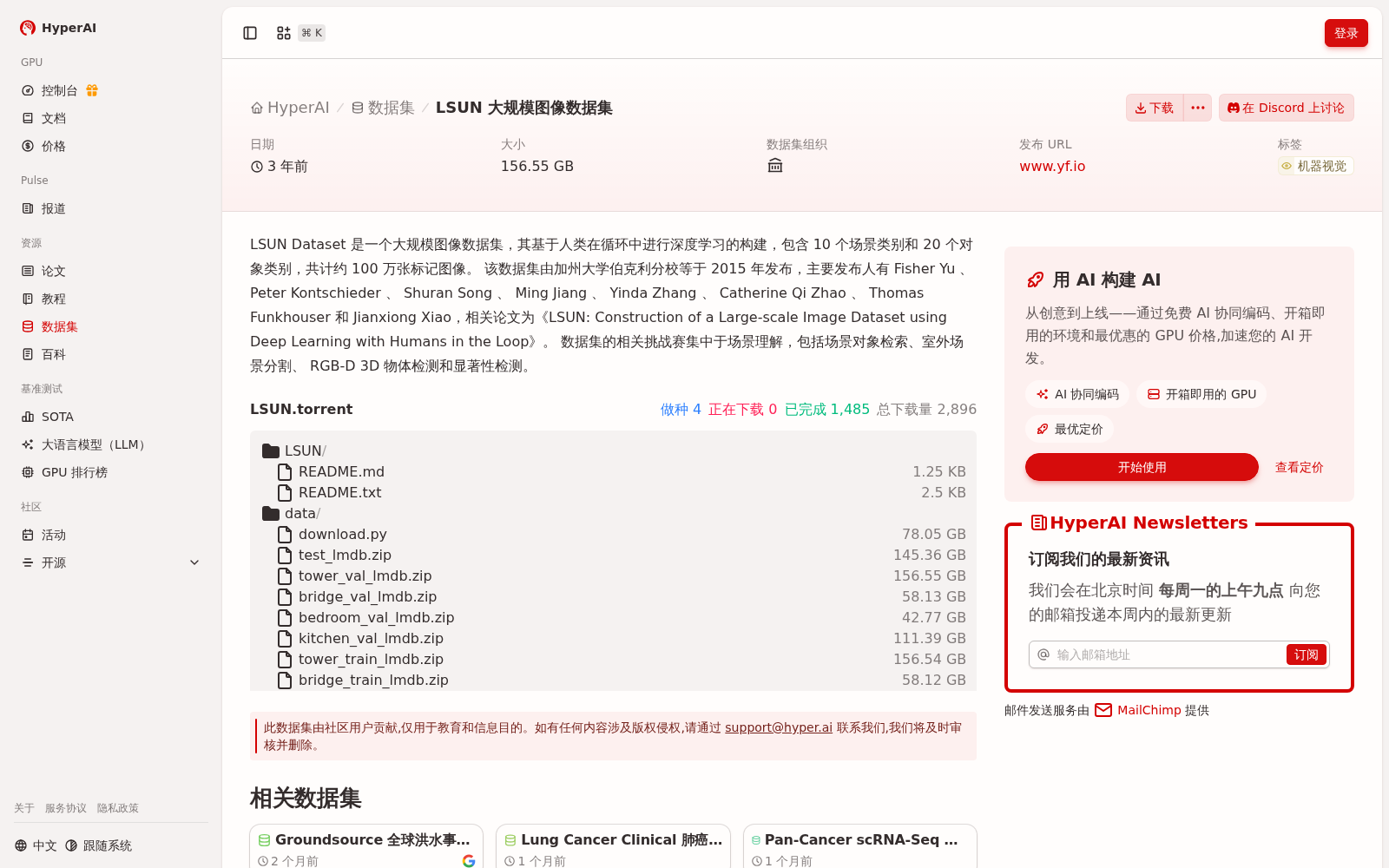Click the data folder icon

pyautogui.click(x=271, y=513)
